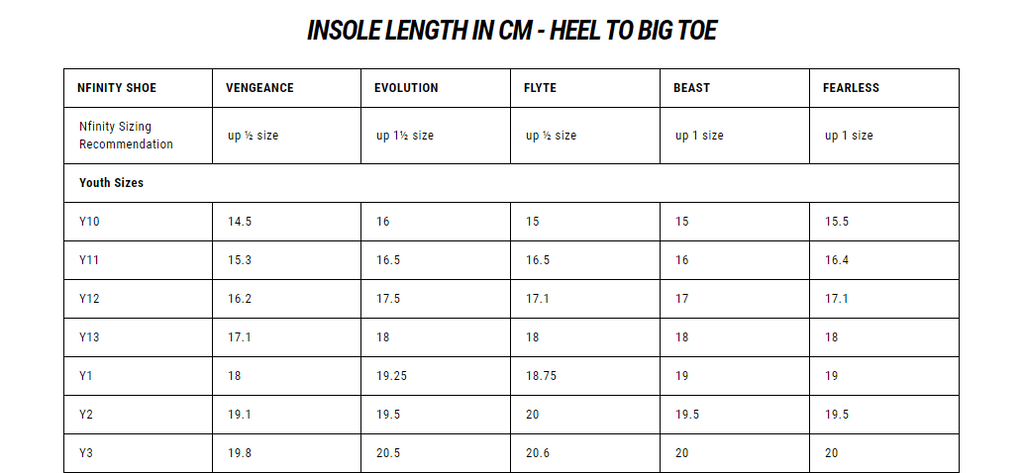Select the Evolution Y1 value 19.25

coord(392,376)
